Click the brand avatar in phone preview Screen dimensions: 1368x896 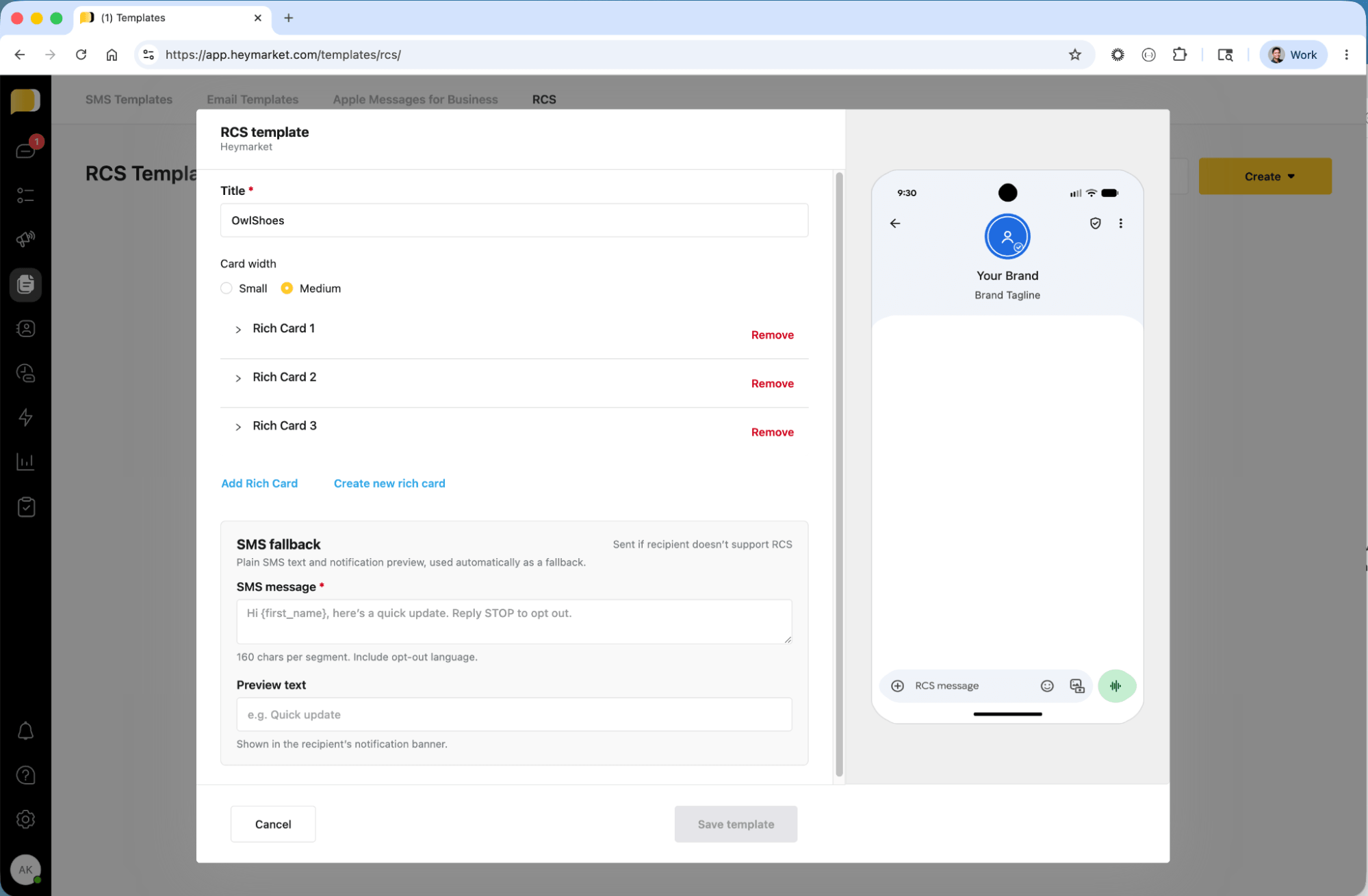1007,237
